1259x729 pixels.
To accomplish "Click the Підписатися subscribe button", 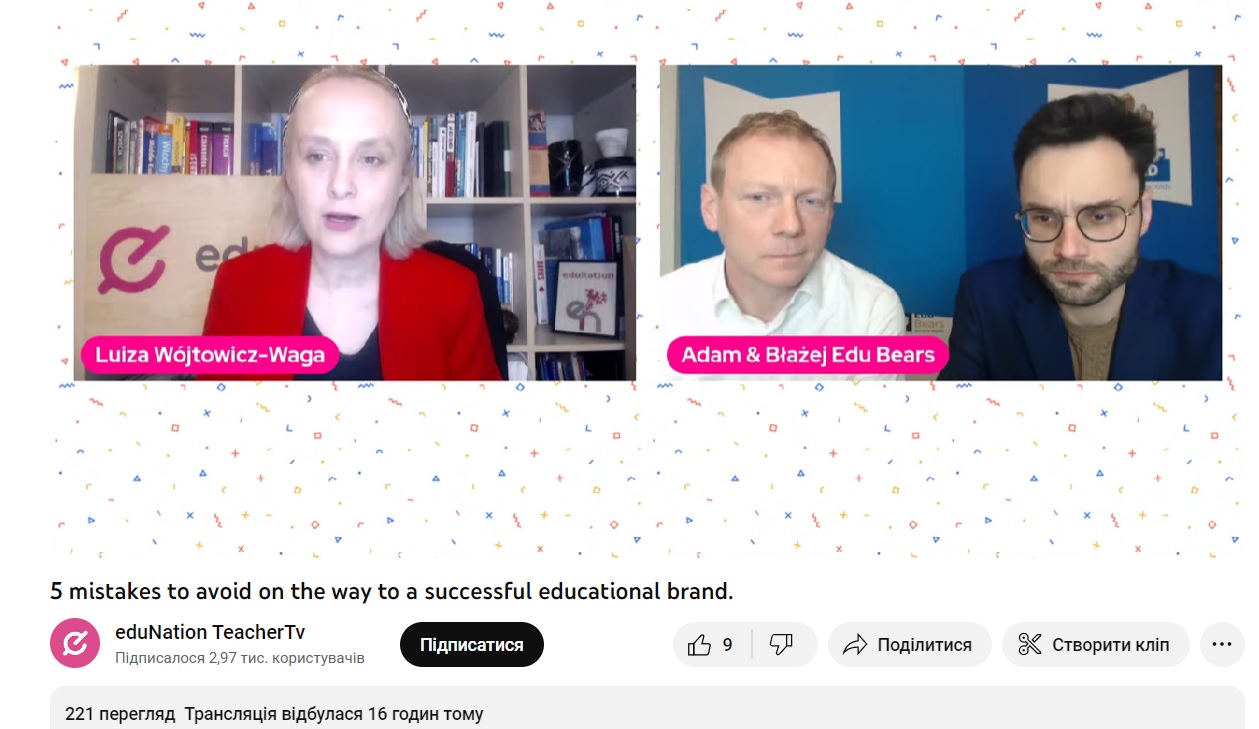I will (x=472, y=644).
